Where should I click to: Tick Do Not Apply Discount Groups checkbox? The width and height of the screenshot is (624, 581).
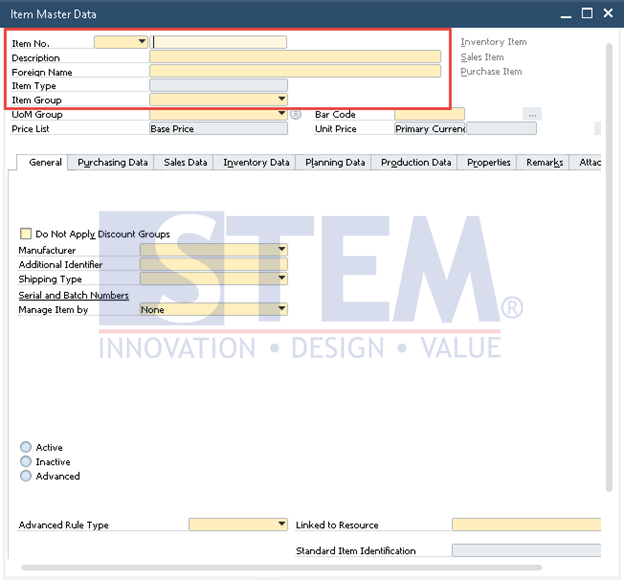point(25,234)
